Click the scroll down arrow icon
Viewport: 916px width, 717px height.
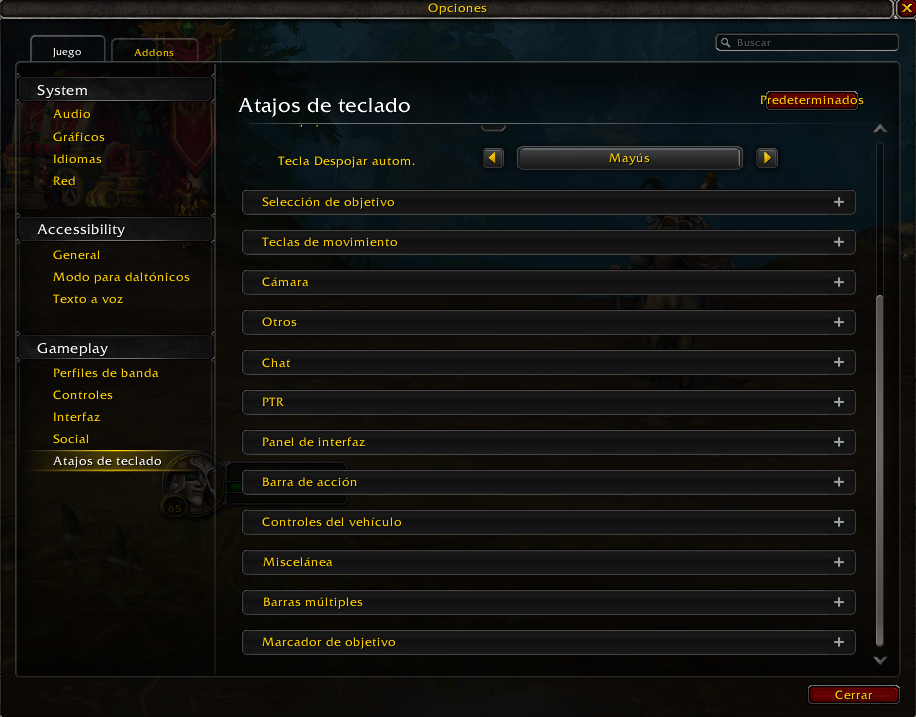(x=880, y=660)
